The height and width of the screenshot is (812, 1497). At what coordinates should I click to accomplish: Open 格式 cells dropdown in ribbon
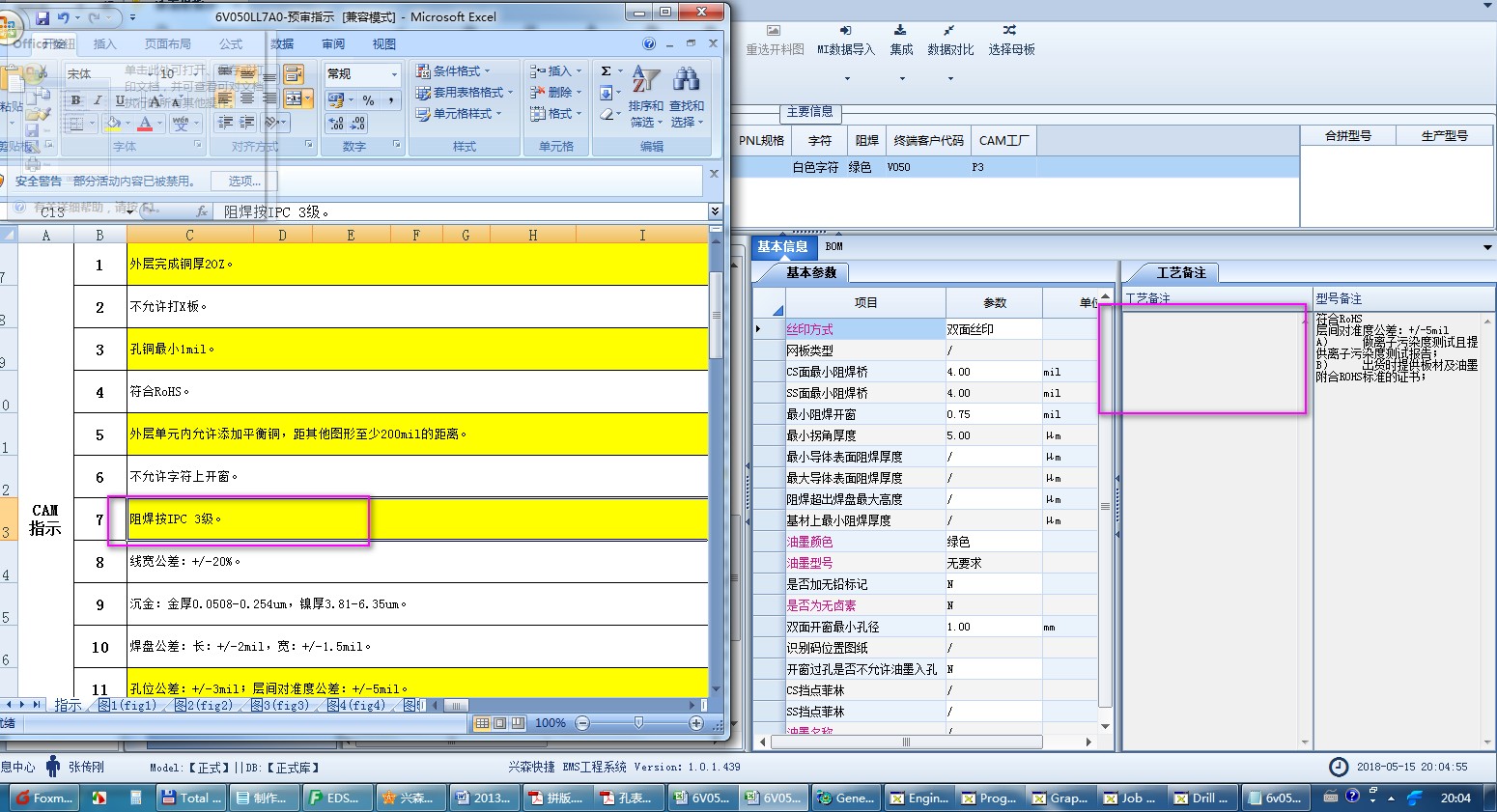pyautogui.click(x=556, y=114)
